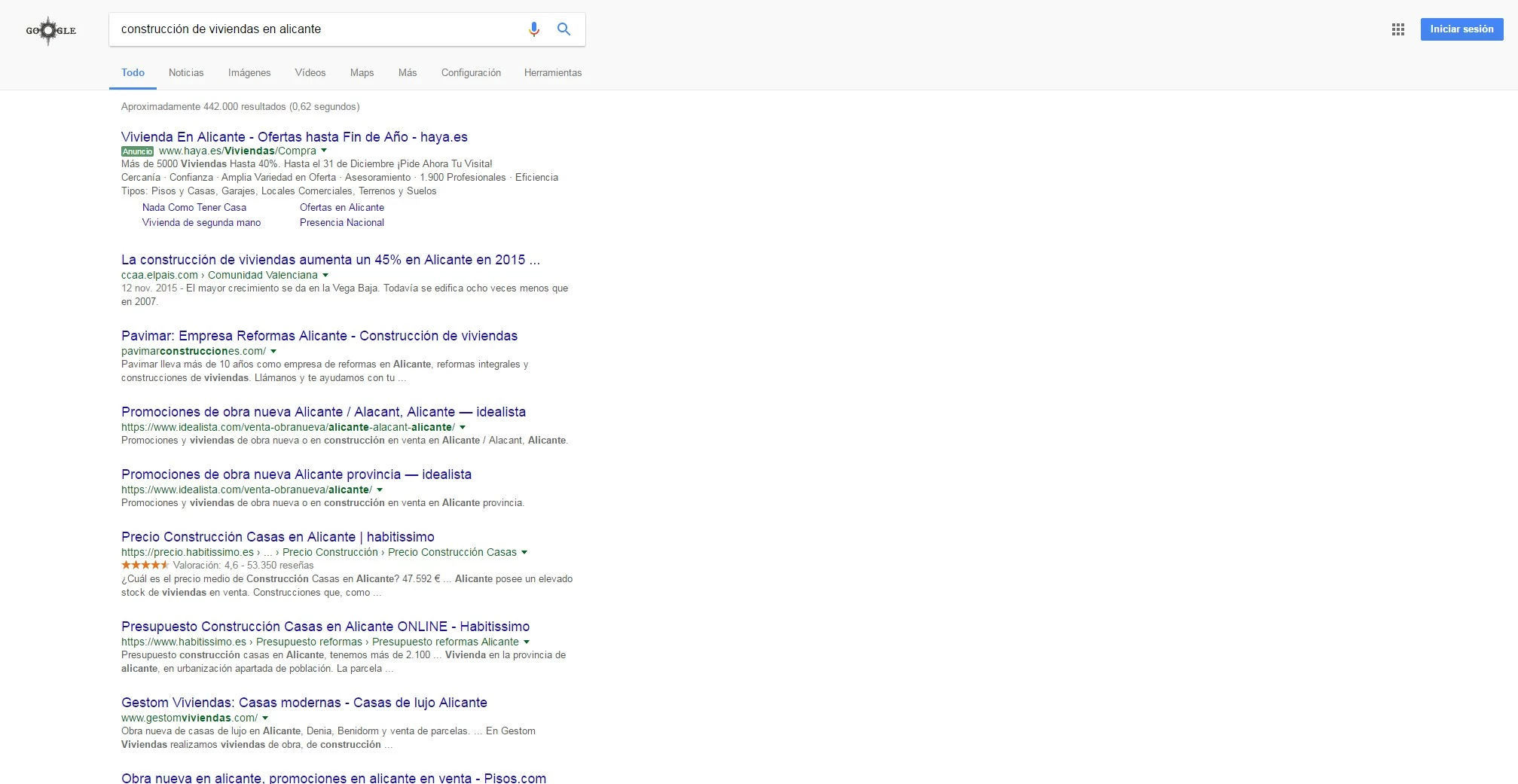1518x784 pixels.
Task: Click the Comunidad Valenciana breadcrumb
Action: point(263,275)
